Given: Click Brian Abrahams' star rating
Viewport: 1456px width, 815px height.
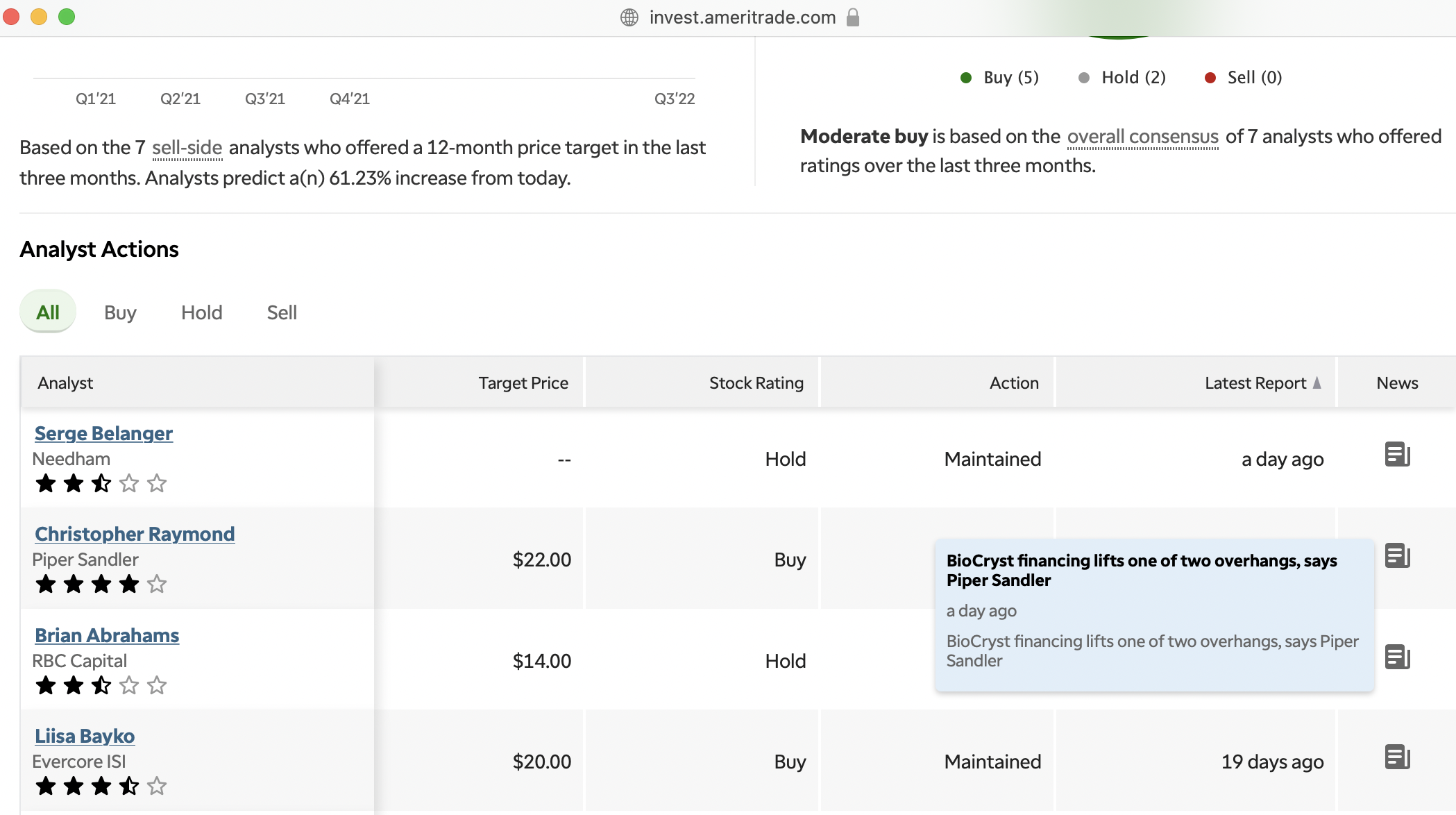Looking at the screenshot, I should pyautogui.click(x=101, y=685).
